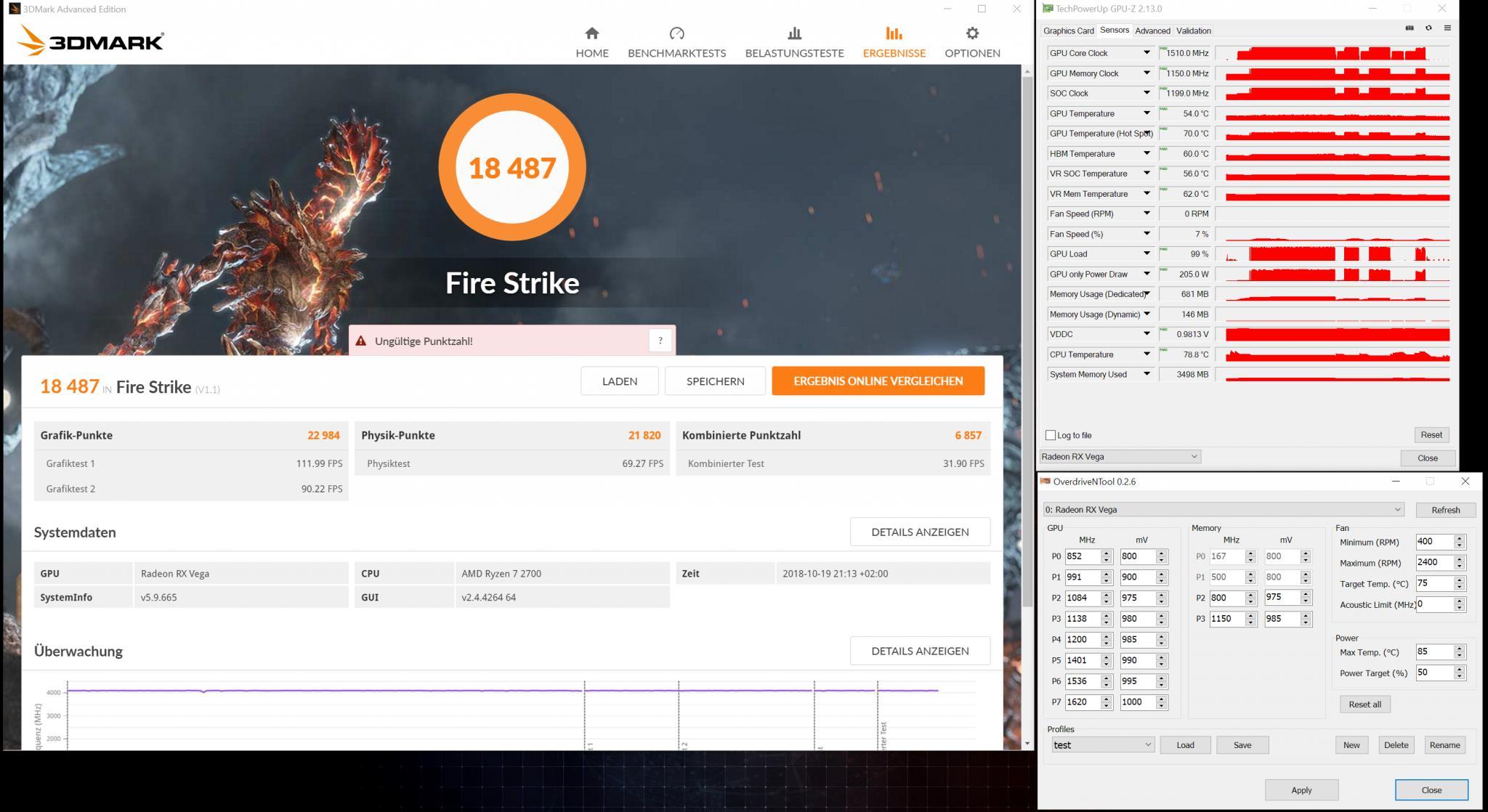Click the Ergebnis Online Vergleichen button
Screen dimensions: 1488x812
(x=878, y=381)
